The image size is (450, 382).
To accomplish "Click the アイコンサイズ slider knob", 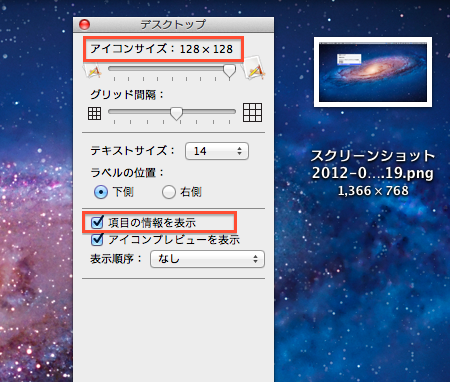I will pos(229,71).
